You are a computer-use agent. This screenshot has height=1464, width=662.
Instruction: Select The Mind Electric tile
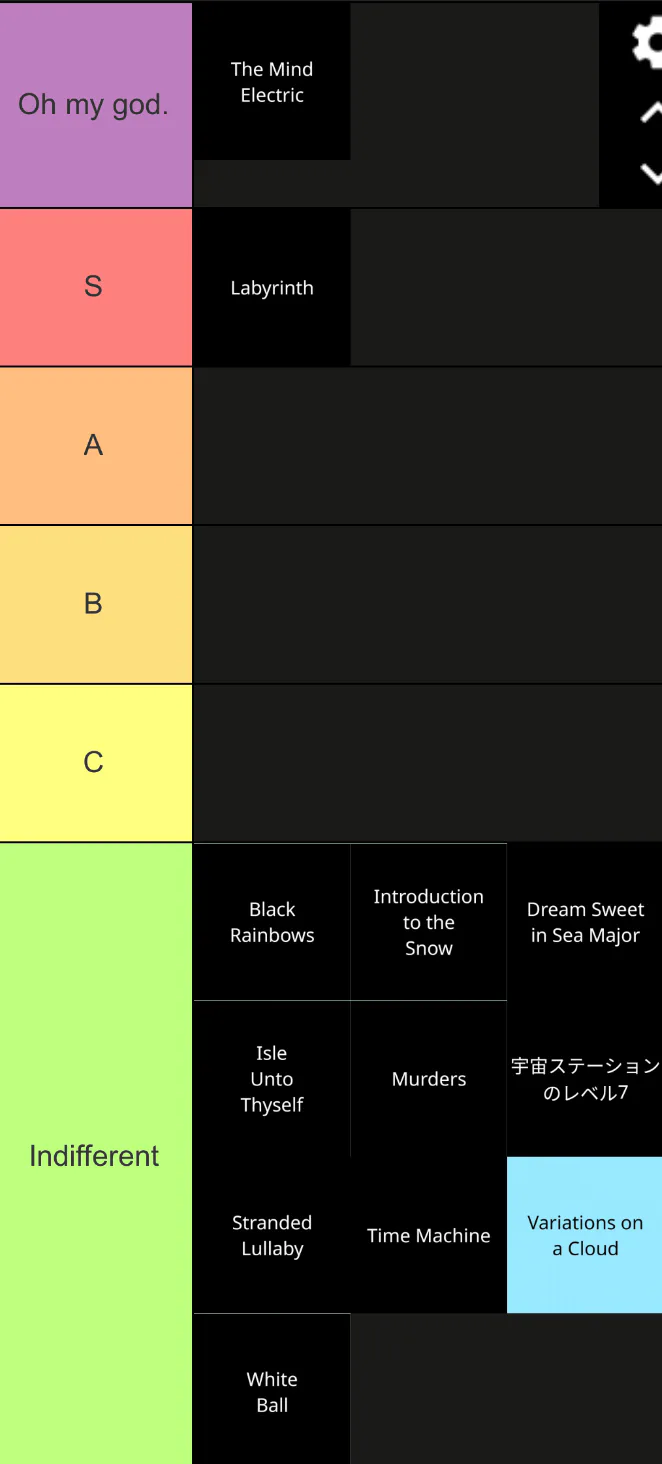[272, 82]
